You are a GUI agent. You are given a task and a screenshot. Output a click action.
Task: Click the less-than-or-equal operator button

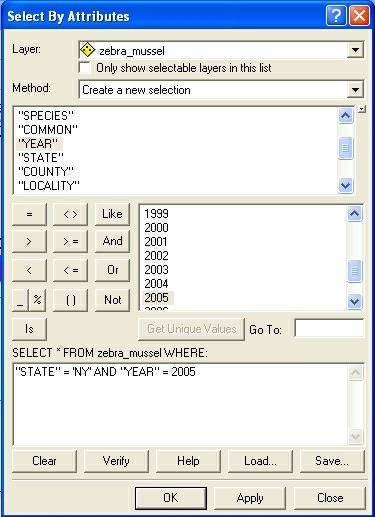70,270
